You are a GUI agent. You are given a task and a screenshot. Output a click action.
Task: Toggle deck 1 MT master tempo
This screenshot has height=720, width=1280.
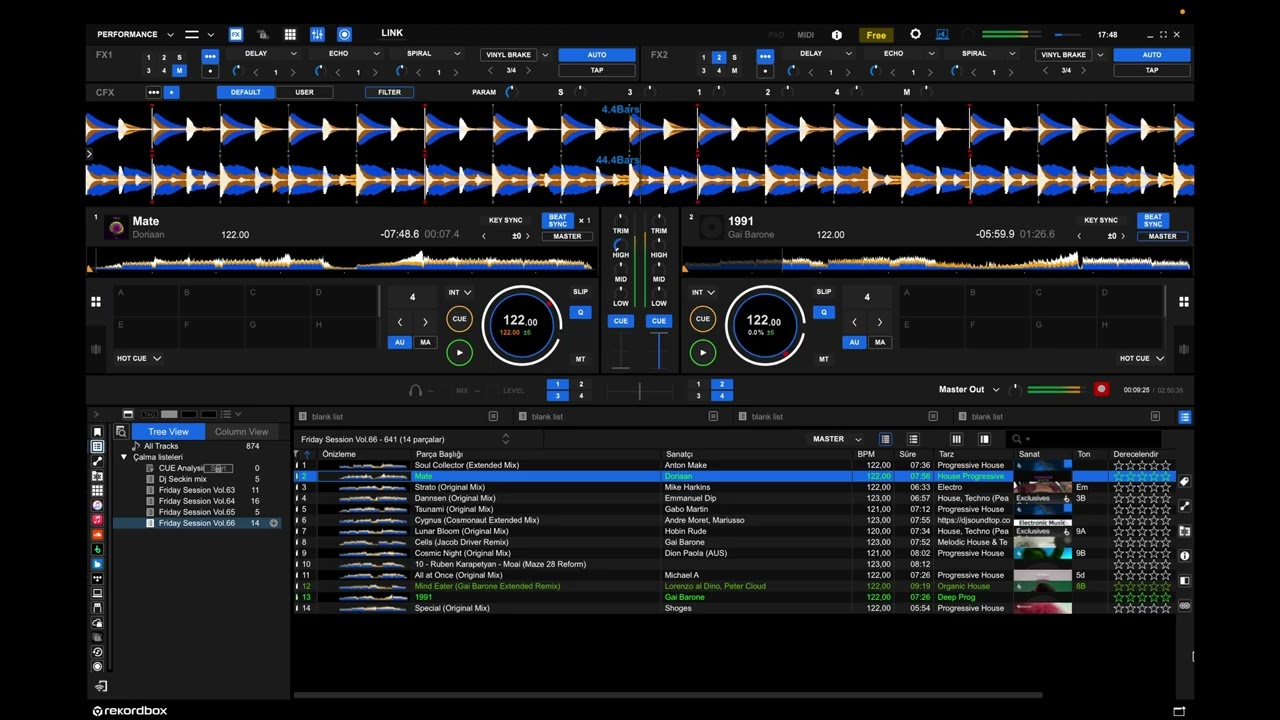(x=580, y=359)
